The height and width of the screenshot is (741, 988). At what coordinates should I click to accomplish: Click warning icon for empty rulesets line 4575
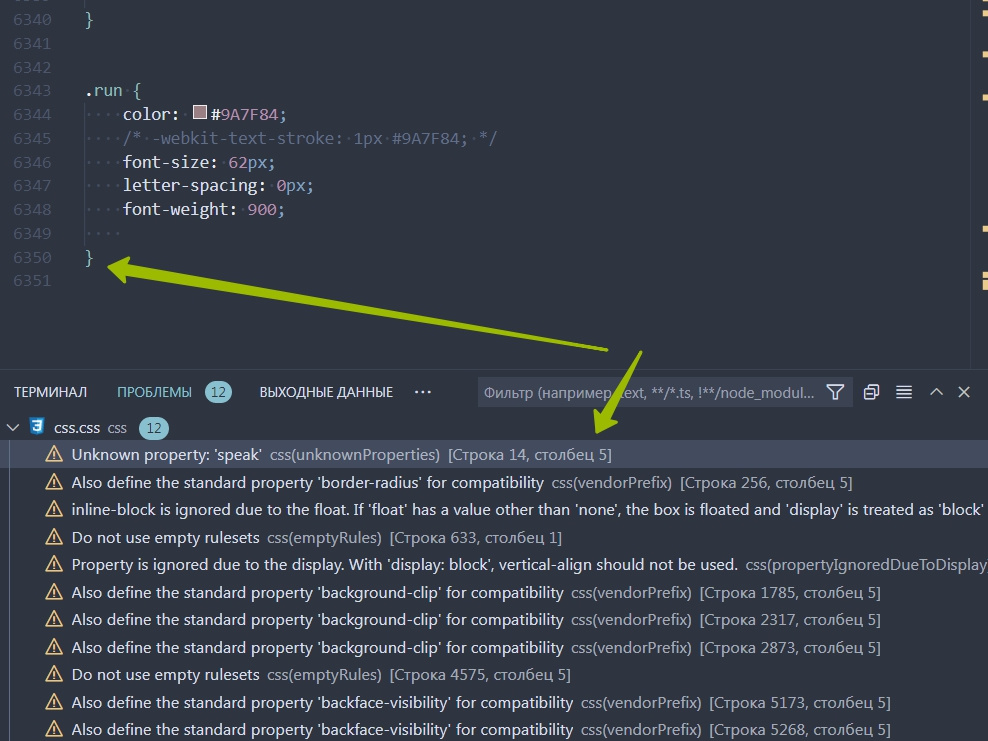(54, 674)
